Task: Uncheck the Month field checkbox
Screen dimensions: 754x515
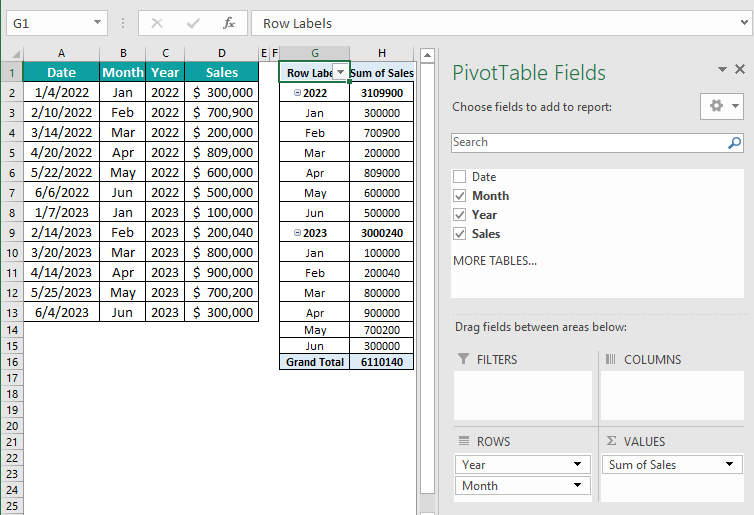Action: coord(460,196)
